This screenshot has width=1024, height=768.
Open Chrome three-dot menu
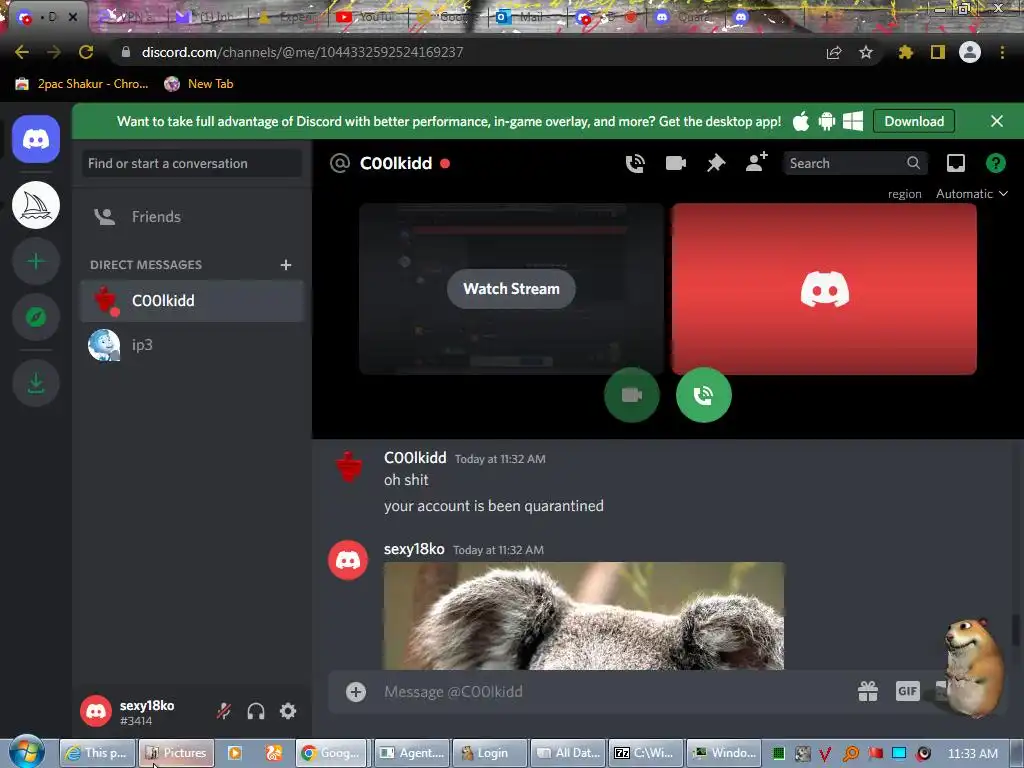tap(1002, 52)
